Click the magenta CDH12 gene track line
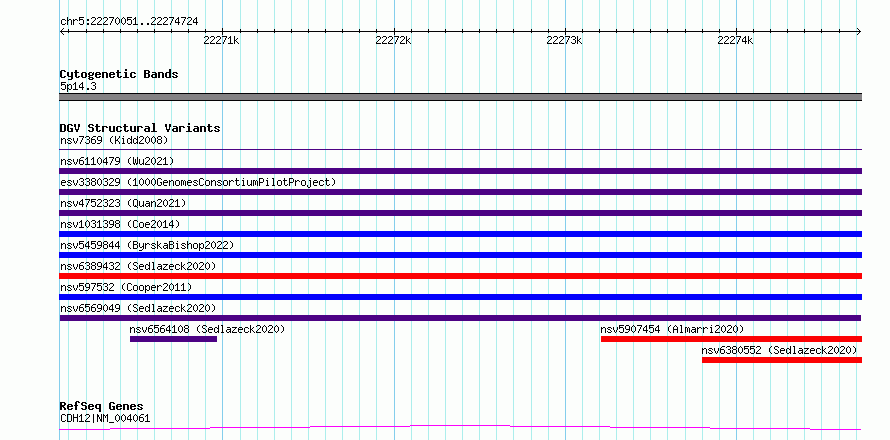The image size is (890, 440). click(x=460, y=428)
